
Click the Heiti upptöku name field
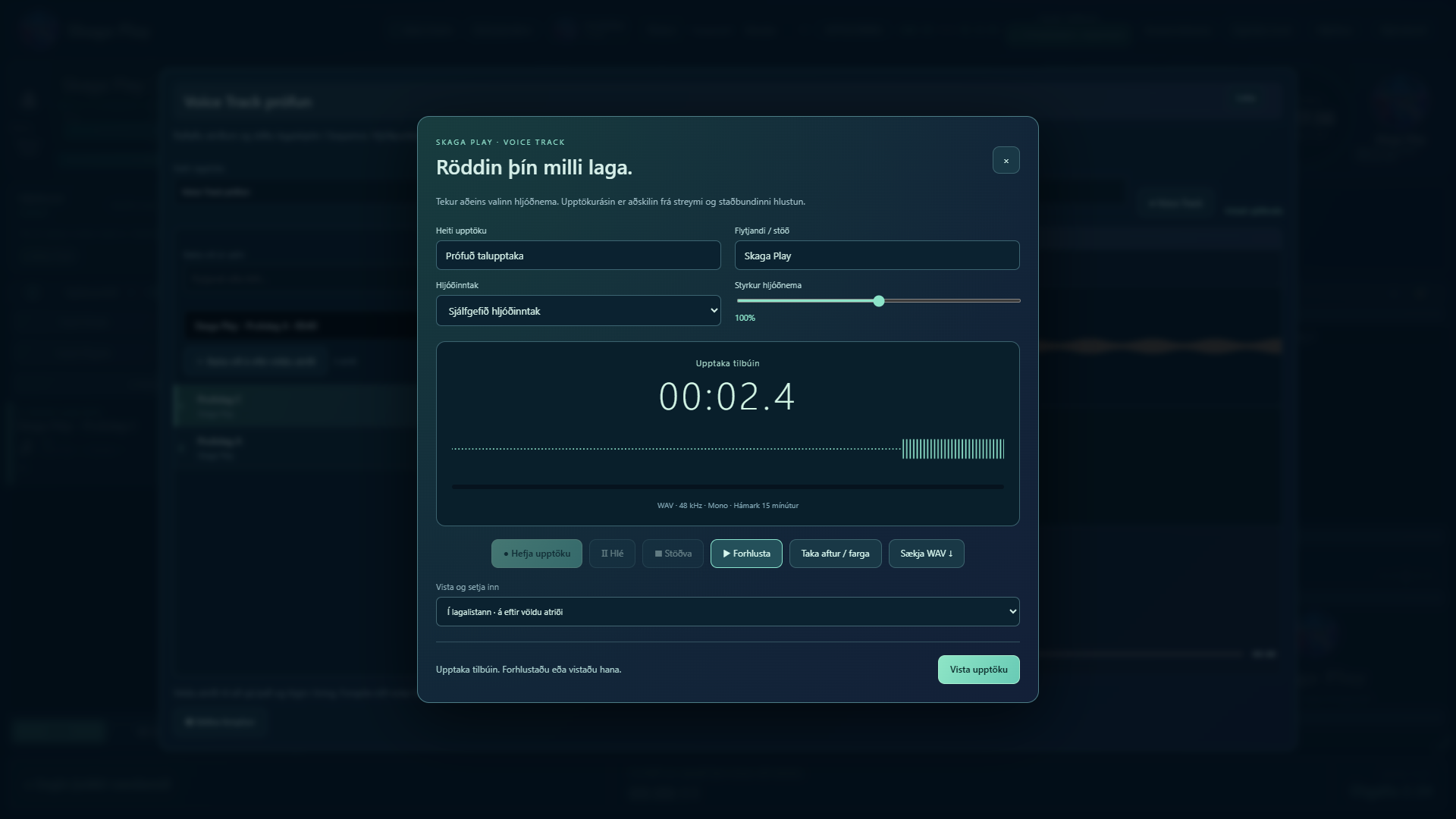click(x=578, y=256)
